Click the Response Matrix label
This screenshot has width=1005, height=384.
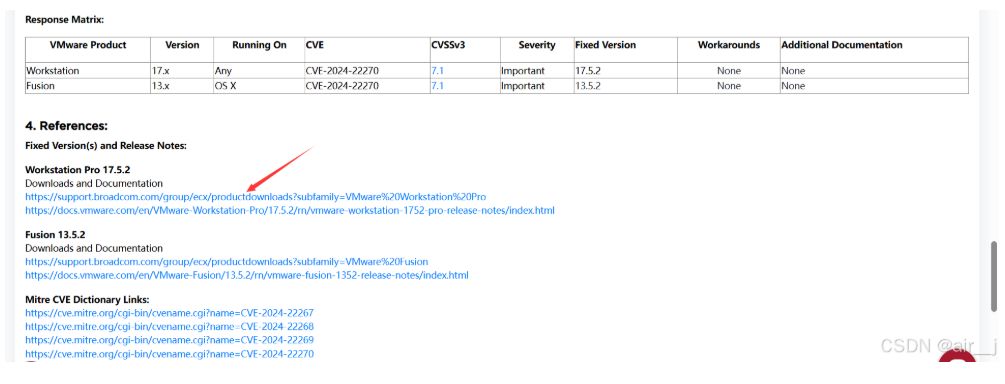64,20
